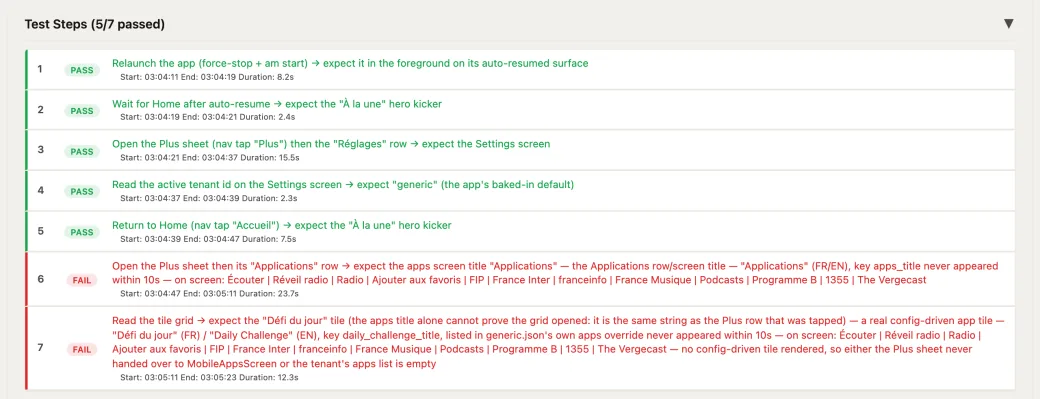Click the FAIL badge of step 6

point(82,280)
